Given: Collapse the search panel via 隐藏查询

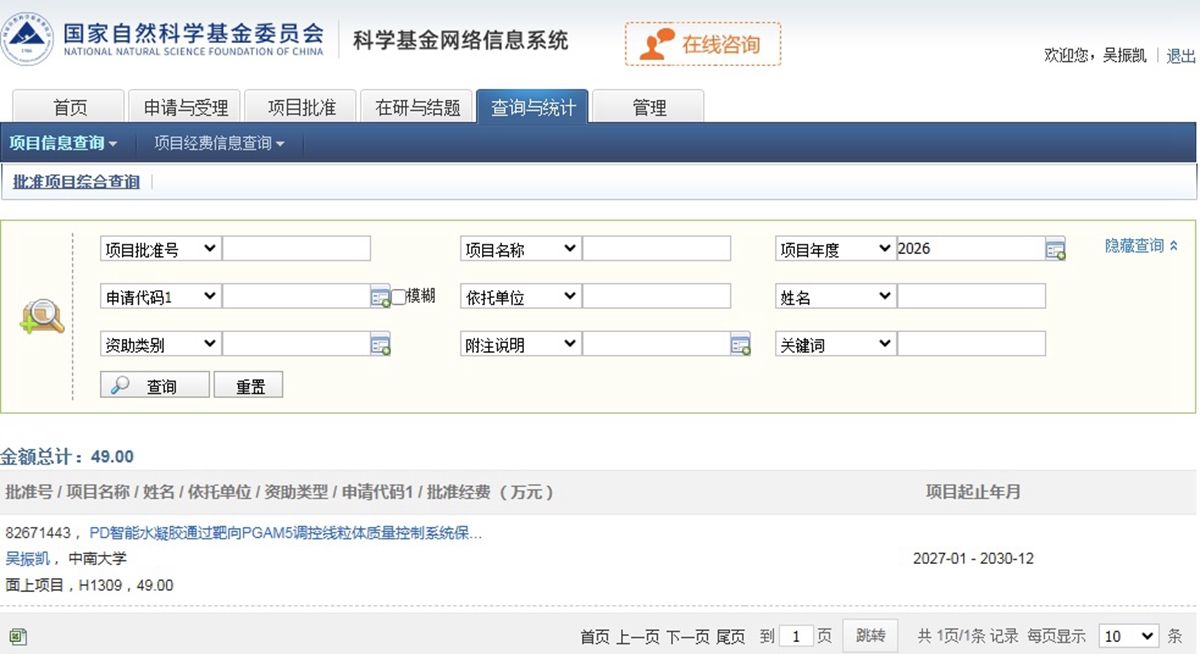Looking at the screenshot, I should tap(1141, 246).
